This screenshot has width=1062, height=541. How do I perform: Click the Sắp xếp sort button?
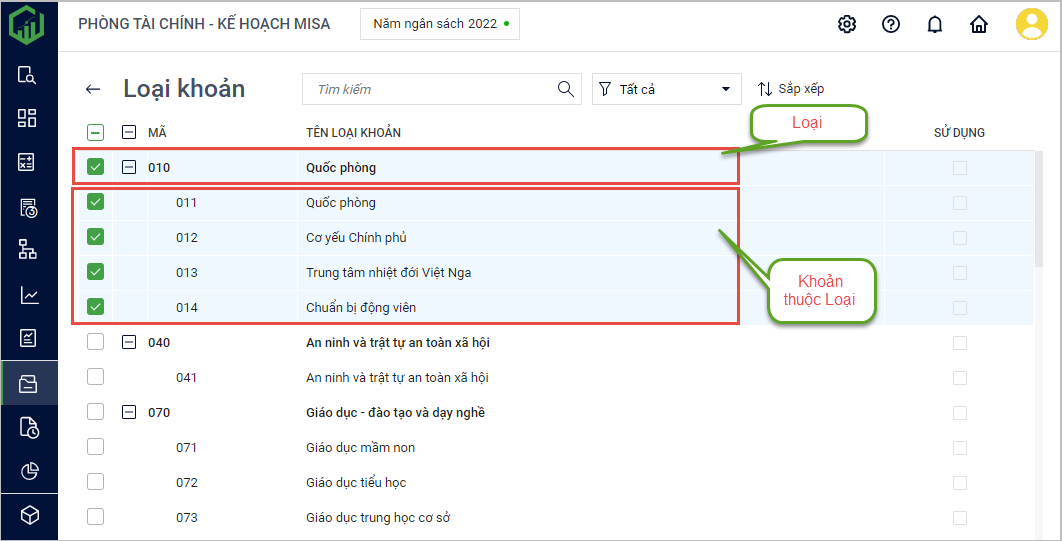click(x=790, y=89)
